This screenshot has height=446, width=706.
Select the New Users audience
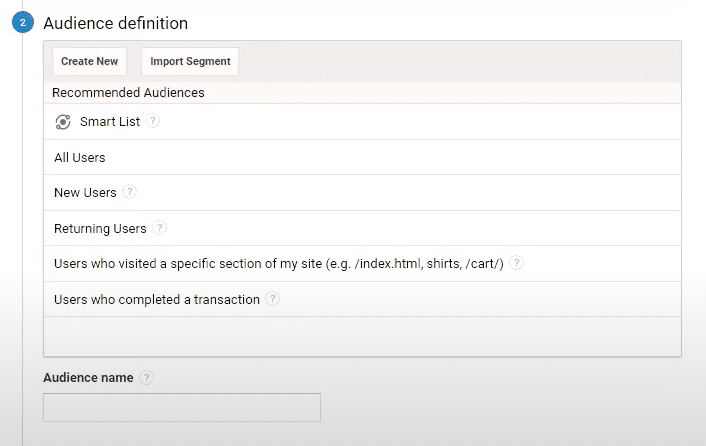pos(362,193)
